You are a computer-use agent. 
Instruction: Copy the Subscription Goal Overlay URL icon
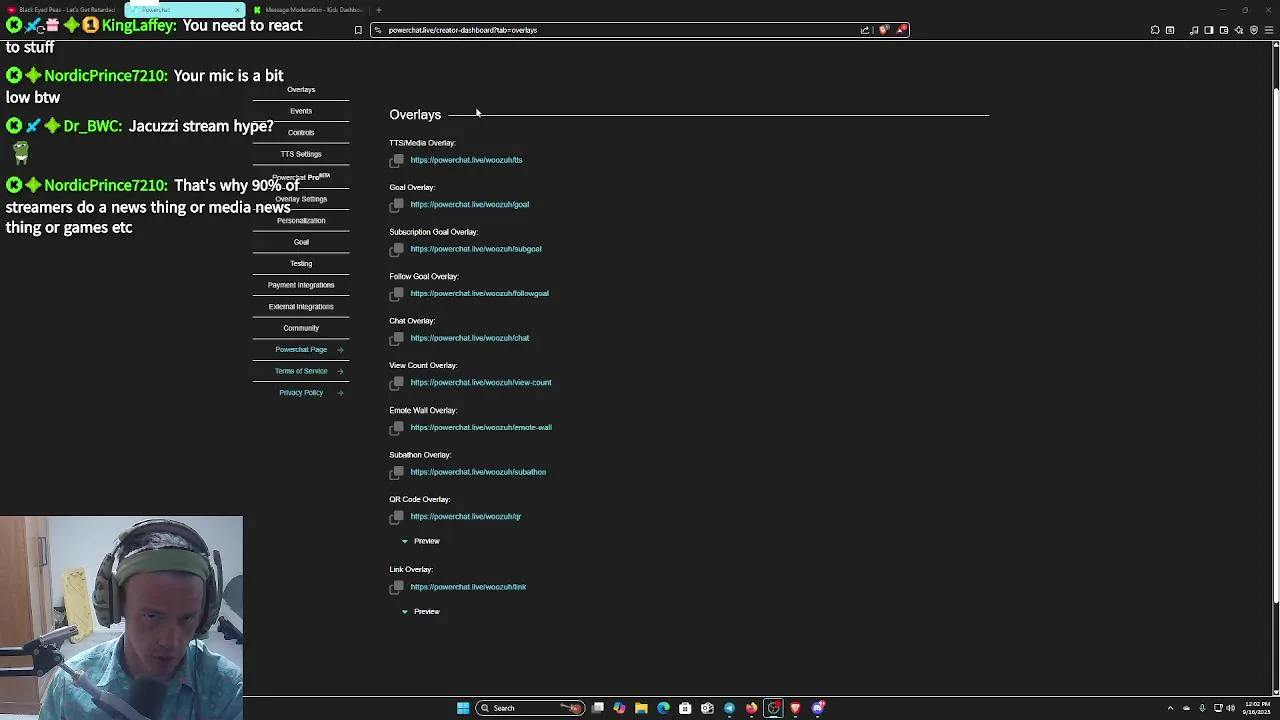397,249
